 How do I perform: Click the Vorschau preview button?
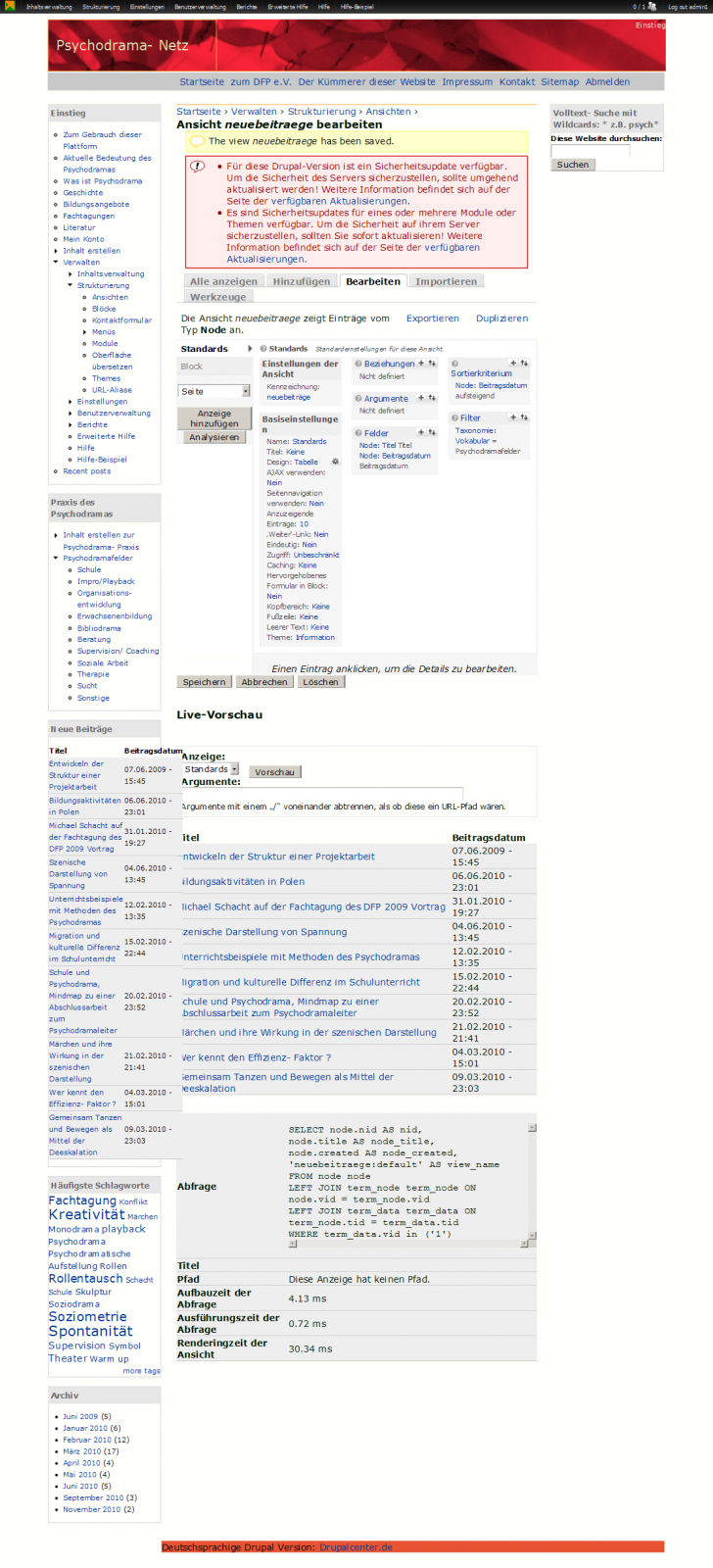[x=274, y=772]
